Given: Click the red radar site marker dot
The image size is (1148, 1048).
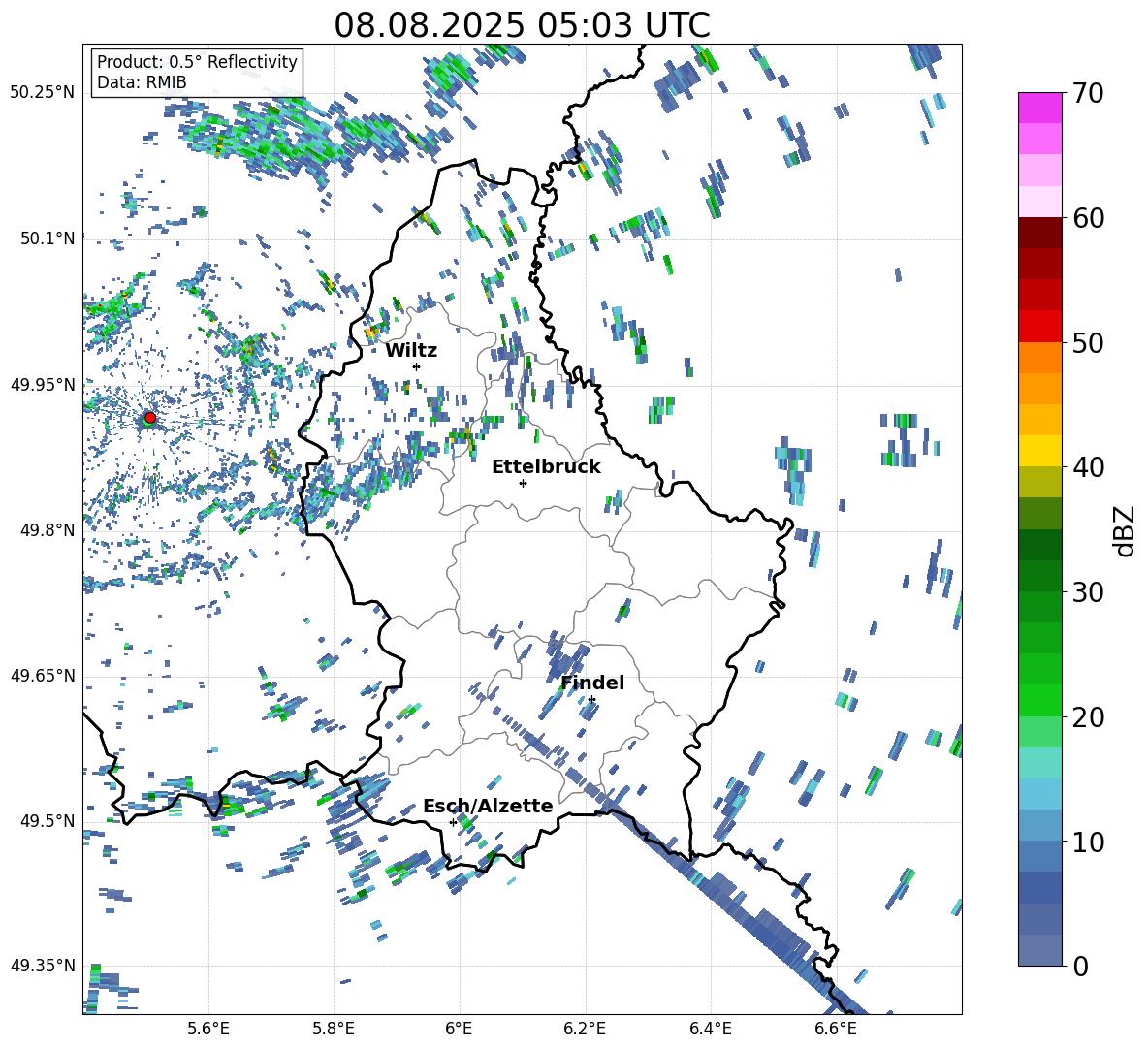Looking at the screenshot, I should point(150,417).
